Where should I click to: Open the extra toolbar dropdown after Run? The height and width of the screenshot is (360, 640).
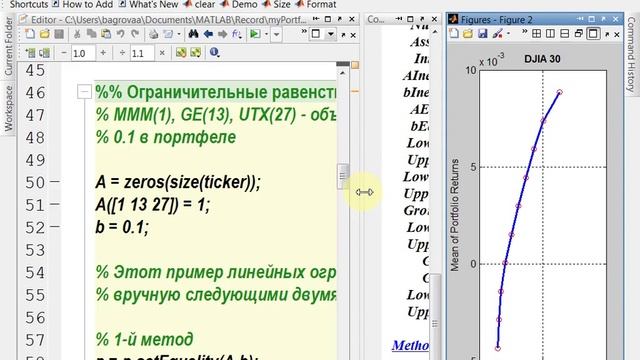(x=276, y=35)
